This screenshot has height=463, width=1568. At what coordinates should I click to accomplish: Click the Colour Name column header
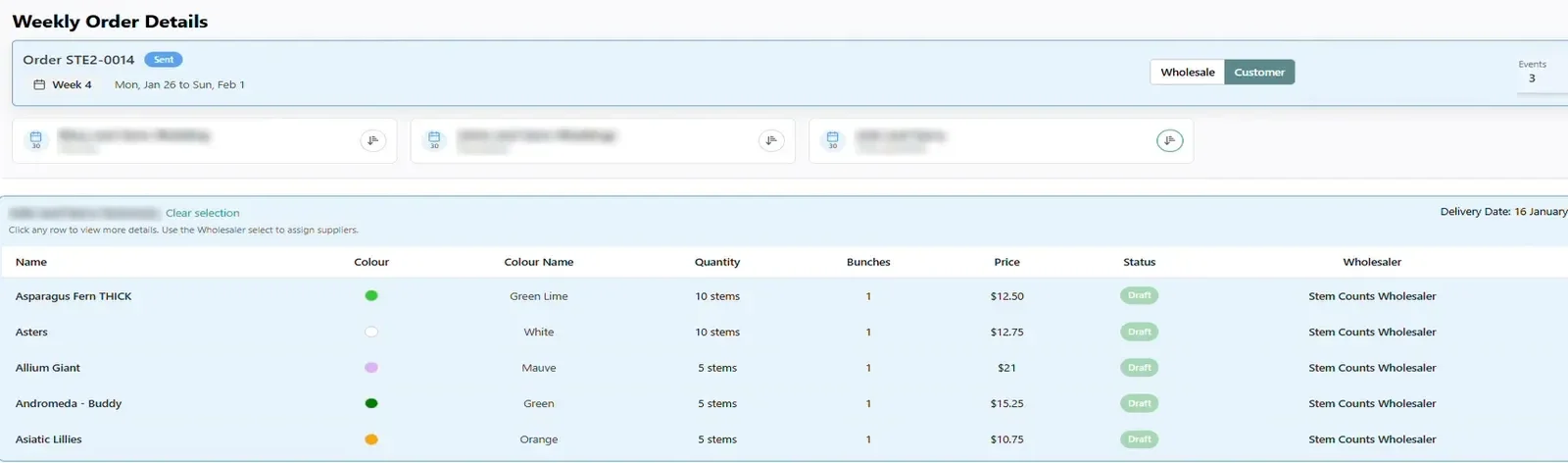coord(539,262)
